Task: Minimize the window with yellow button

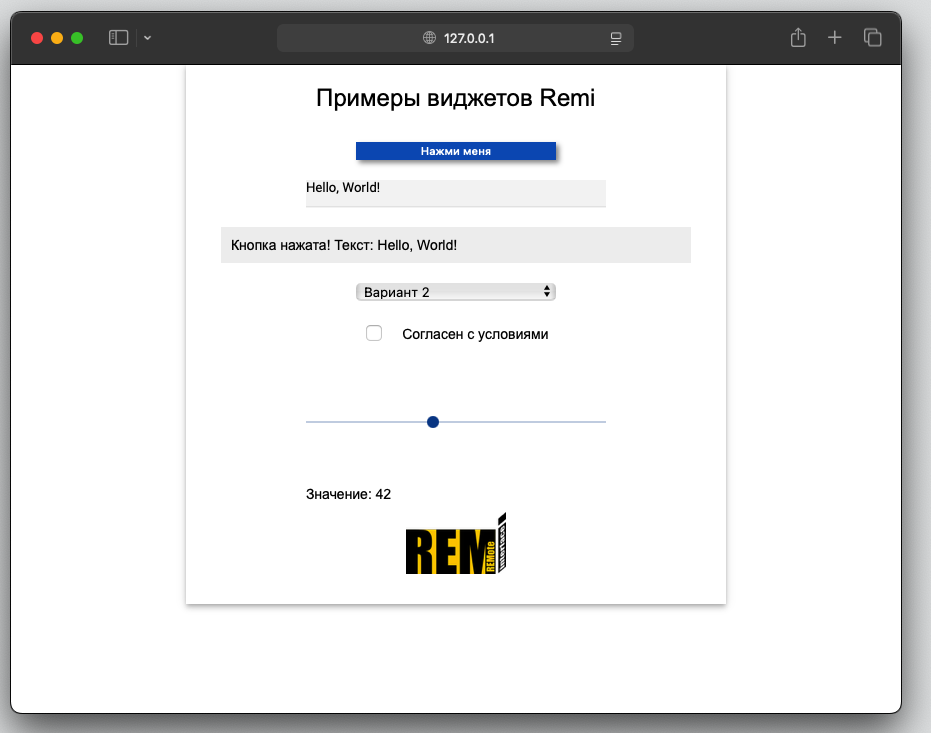Action: click(57, 38)
